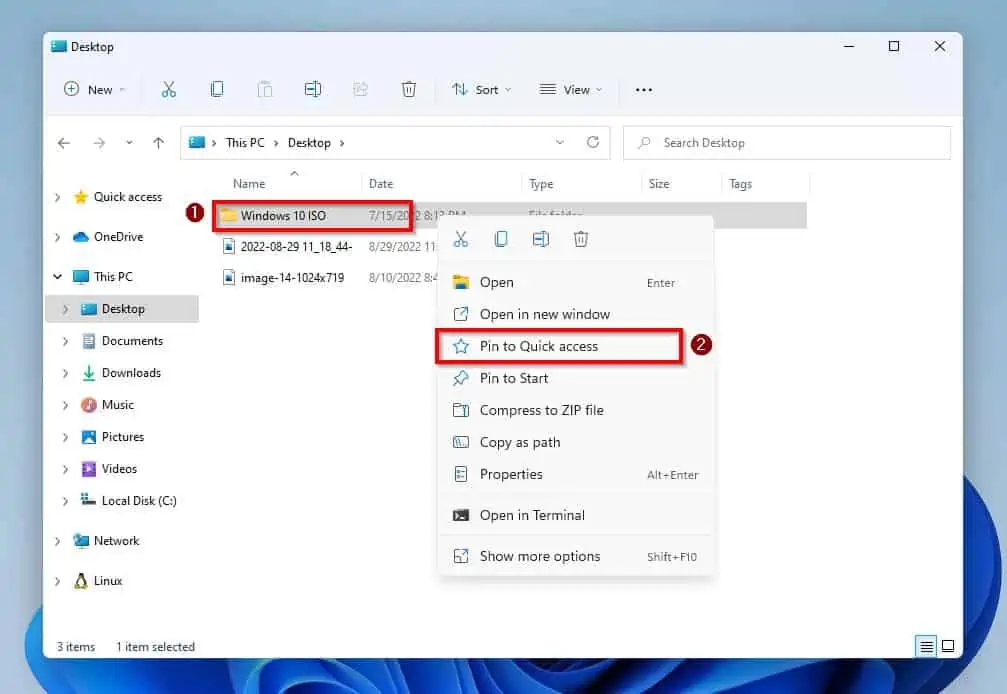
Task: Expand the Linux tree node
Action: click(x=58, y=581)
